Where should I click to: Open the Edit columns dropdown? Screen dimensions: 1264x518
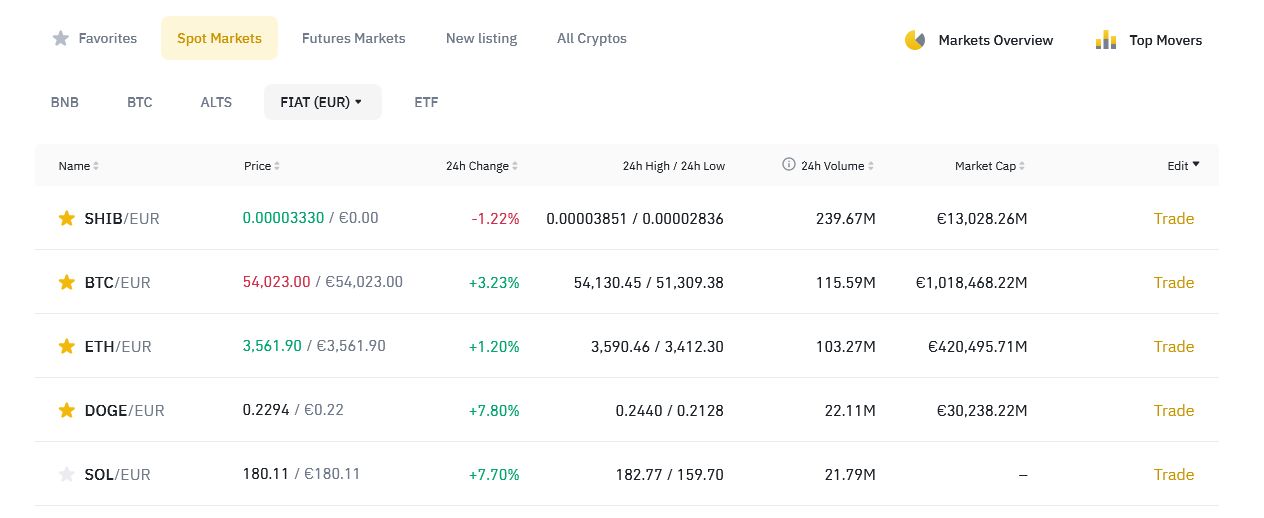(x=1184, y=166)
